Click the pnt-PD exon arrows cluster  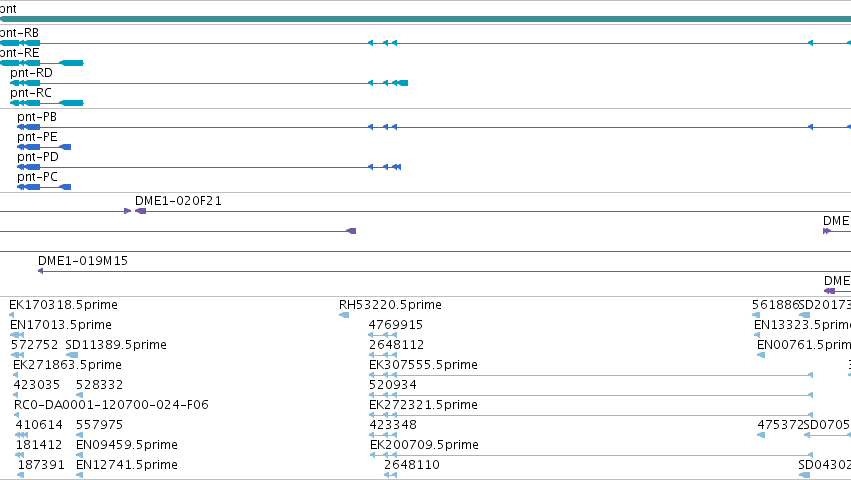(385, 167)
